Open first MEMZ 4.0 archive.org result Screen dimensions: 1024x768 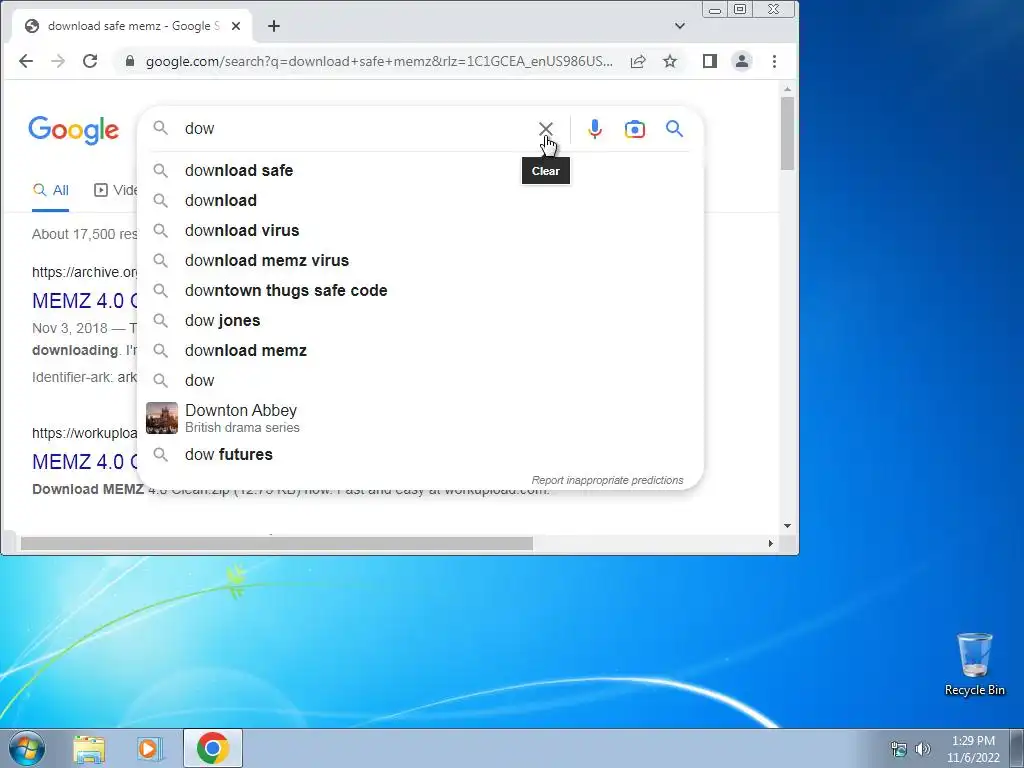85,301
